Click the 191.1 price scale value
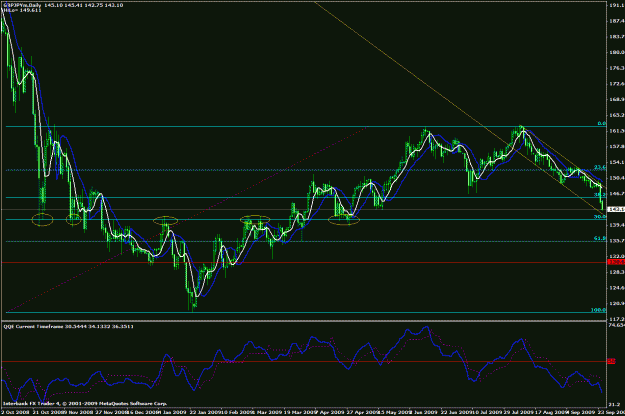Screen dimensions: 625x416 617,5
